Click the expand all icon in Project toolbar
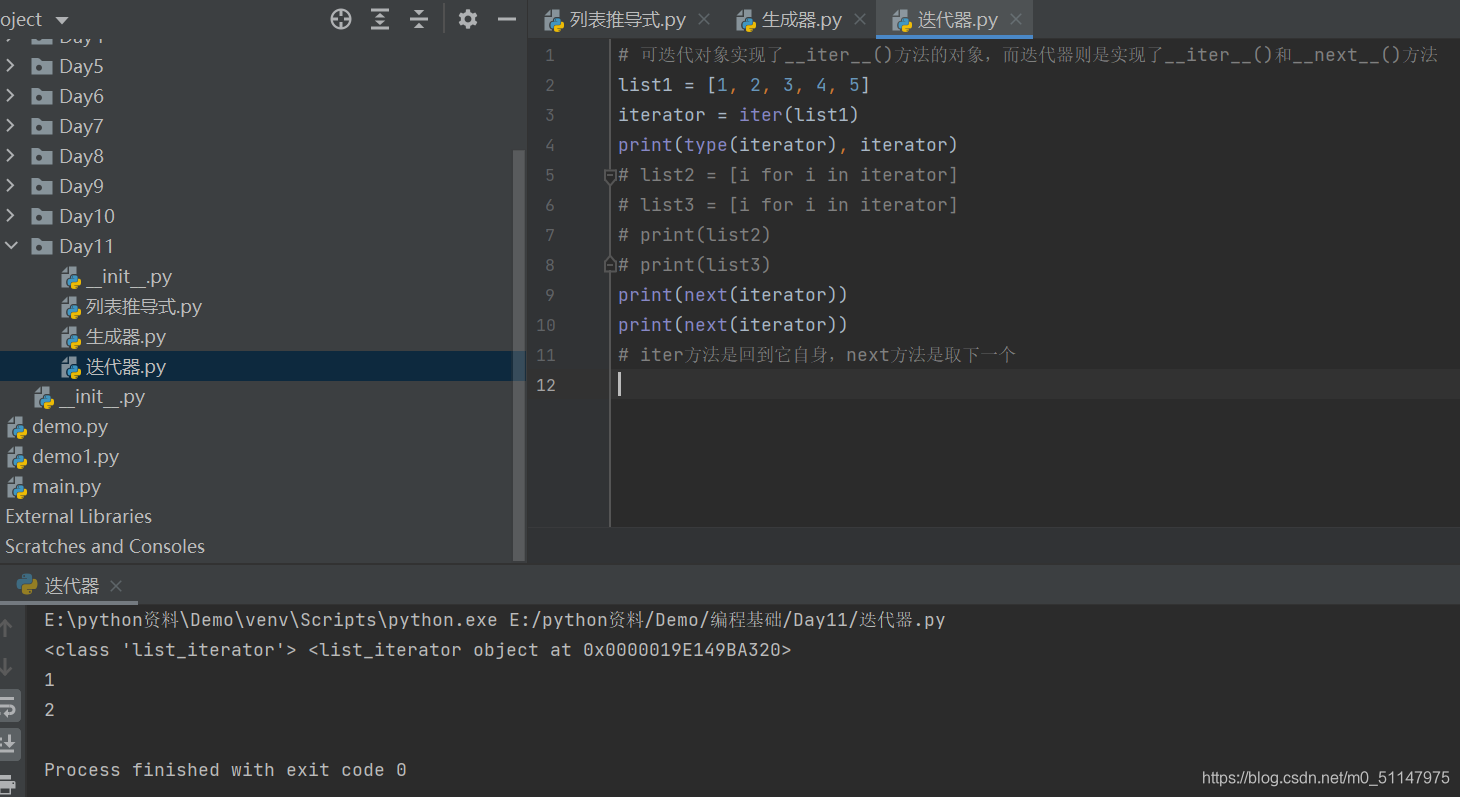Image resolution: width=1460 pixels, height=797 pixels. (380, 19)
